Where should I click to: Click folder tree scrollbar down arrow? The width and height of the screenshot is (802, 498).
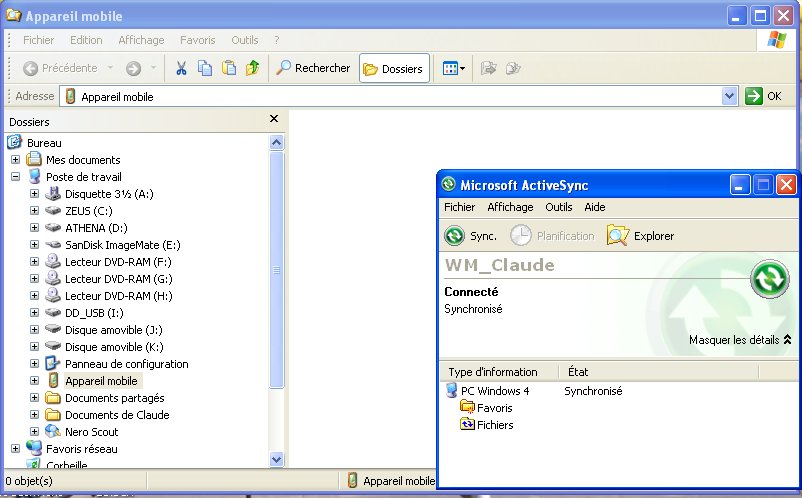coord(276,459)
